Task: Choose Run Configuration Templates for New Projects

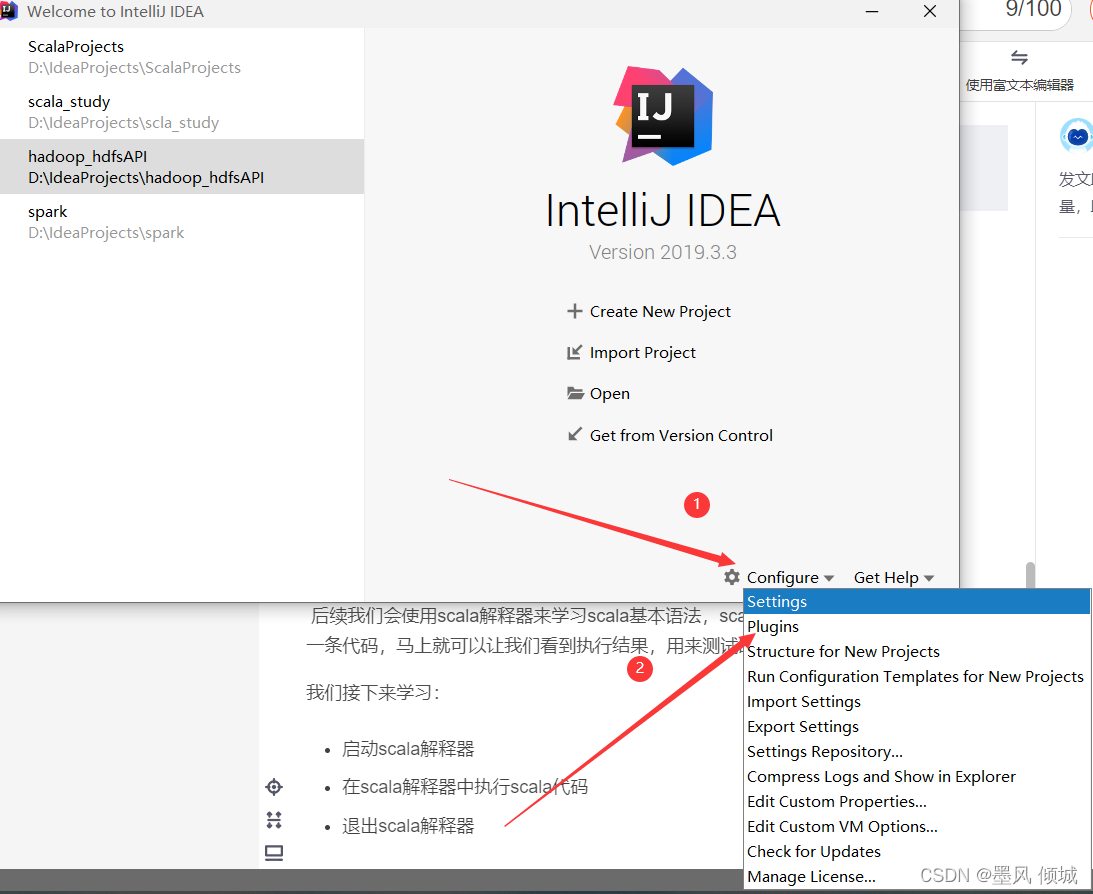Action: [917, 677]
